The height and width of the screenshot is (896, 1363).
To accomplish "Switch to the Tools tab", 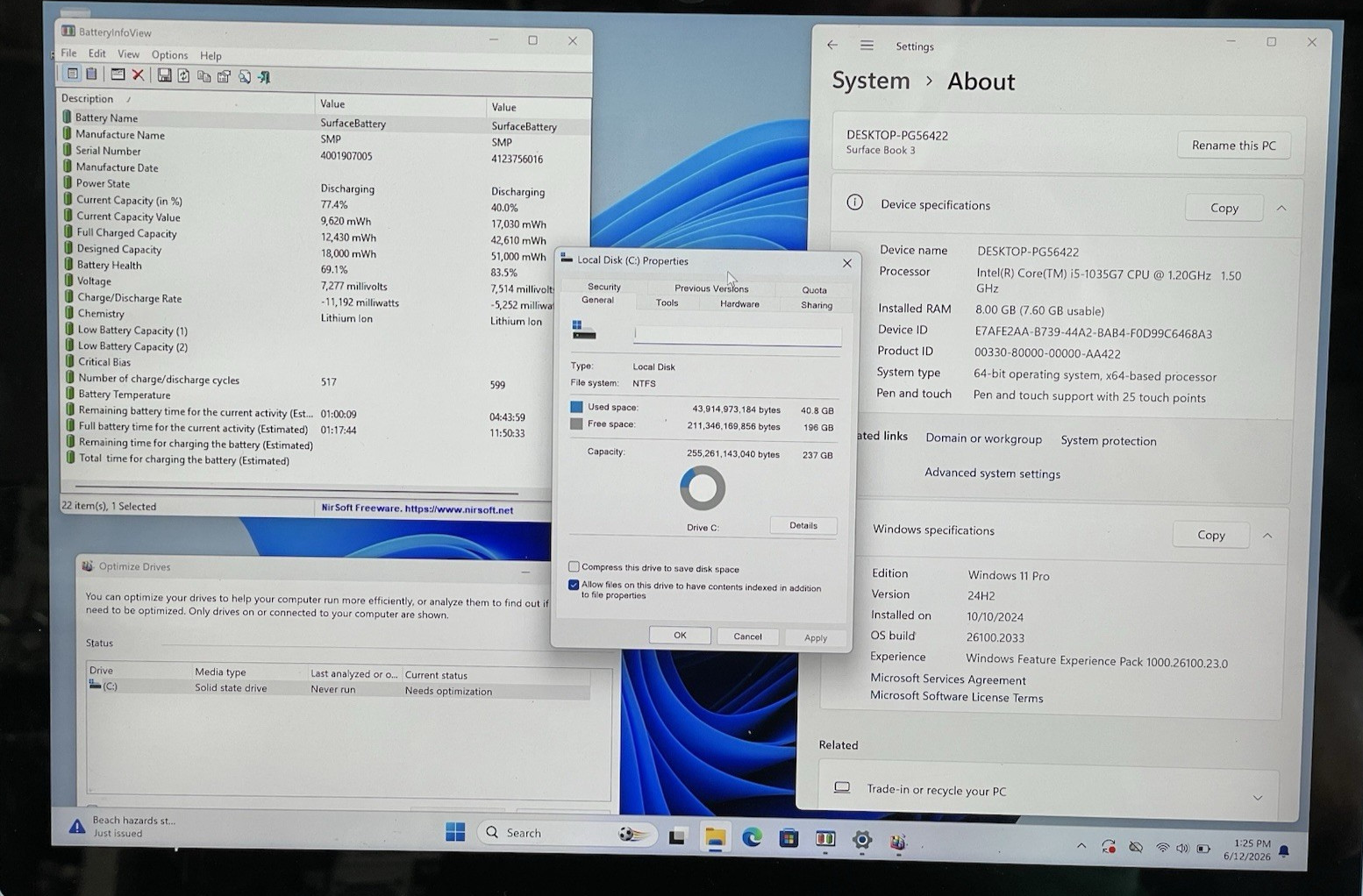I will (x=667, y=303).
